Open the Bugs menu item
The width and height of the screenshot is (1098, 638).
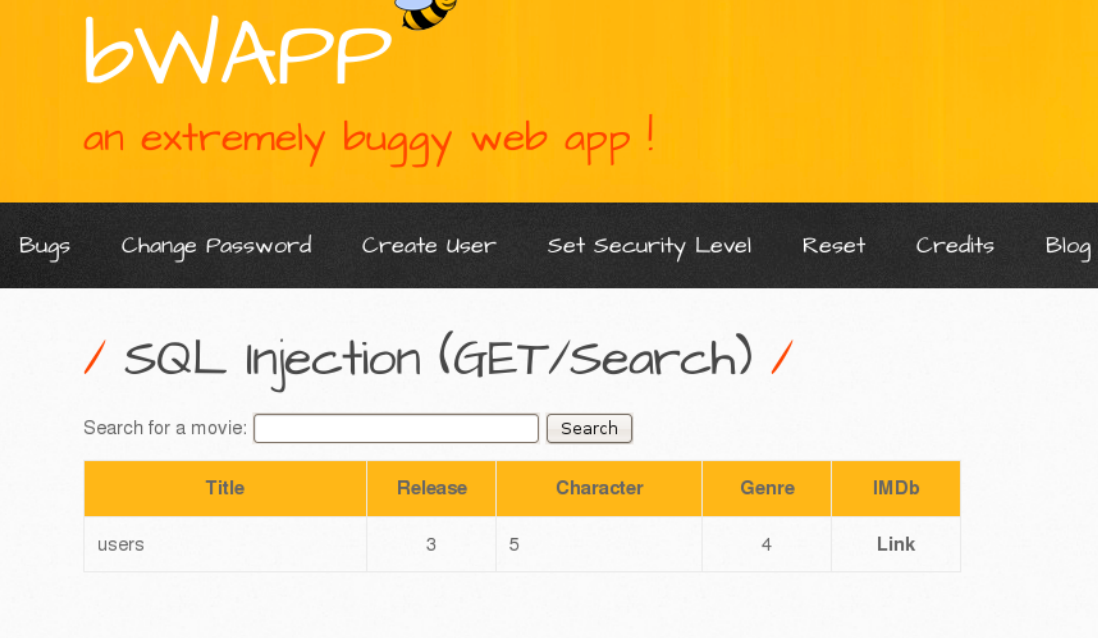[x=44, y=247]
